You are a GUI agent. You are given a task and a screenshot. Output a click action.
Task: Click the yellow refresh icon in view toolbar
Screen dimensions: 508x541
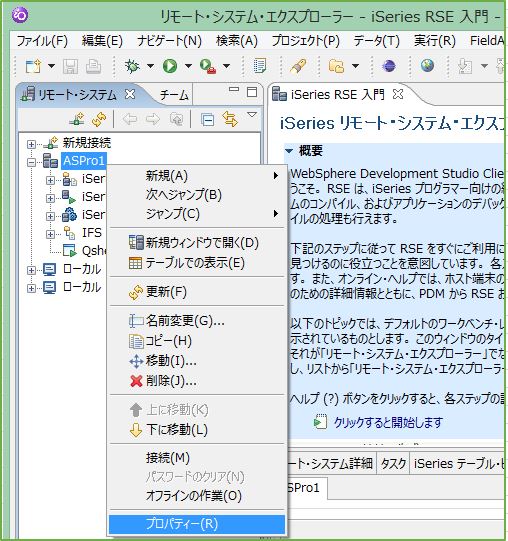(x=99, y=119)
